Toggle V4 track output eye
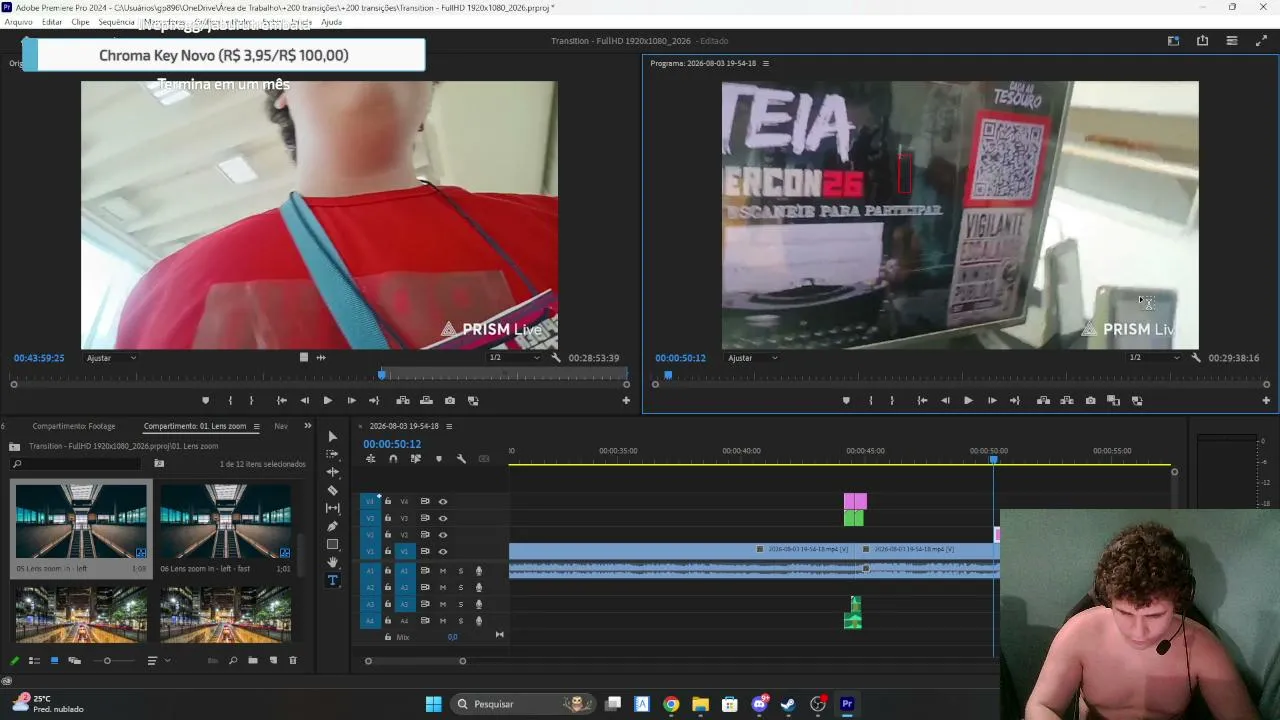 click(443, 502)
